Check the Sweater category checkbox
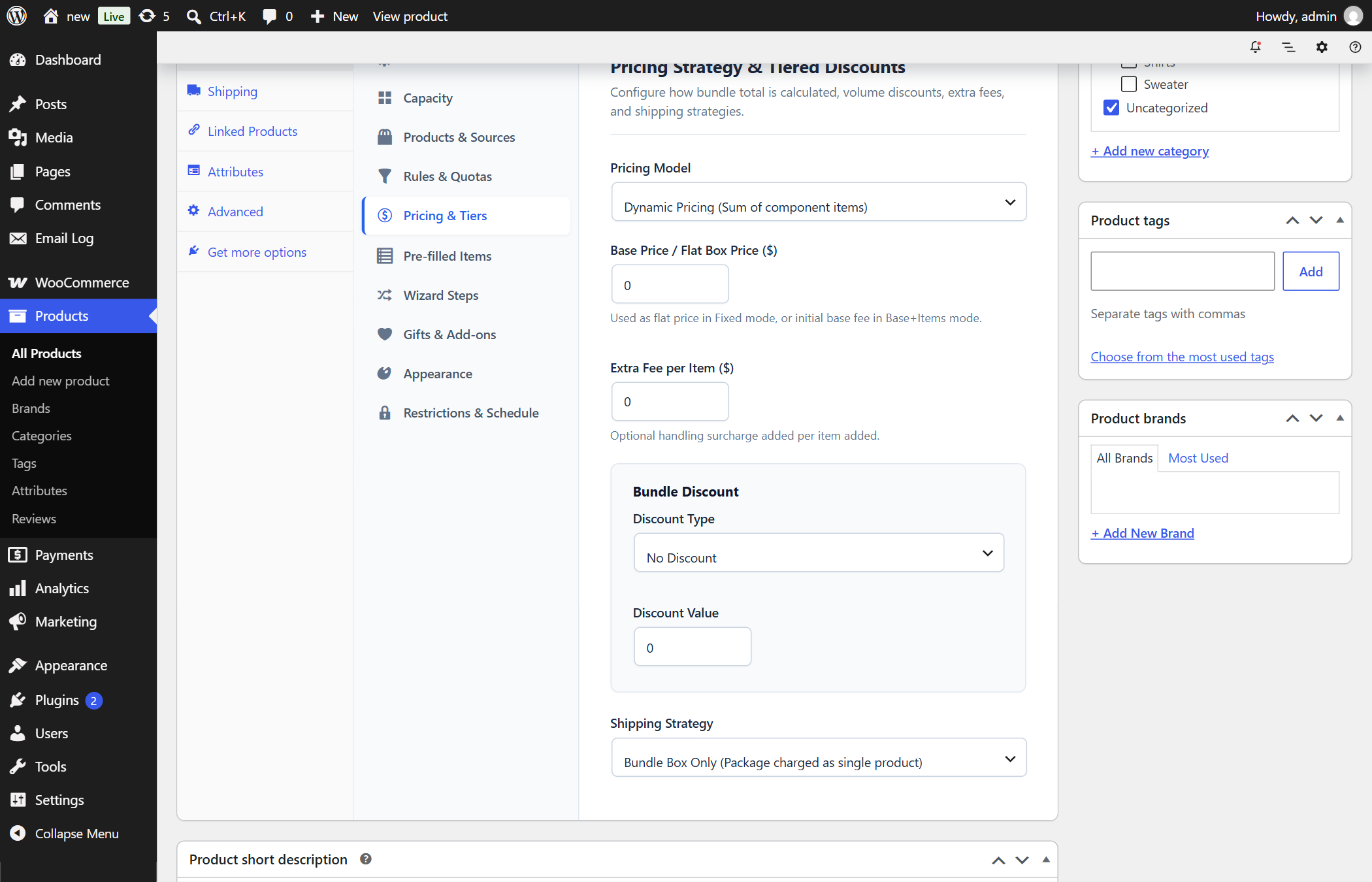This screenshot has height=882, width=1372. point(1128,84)
